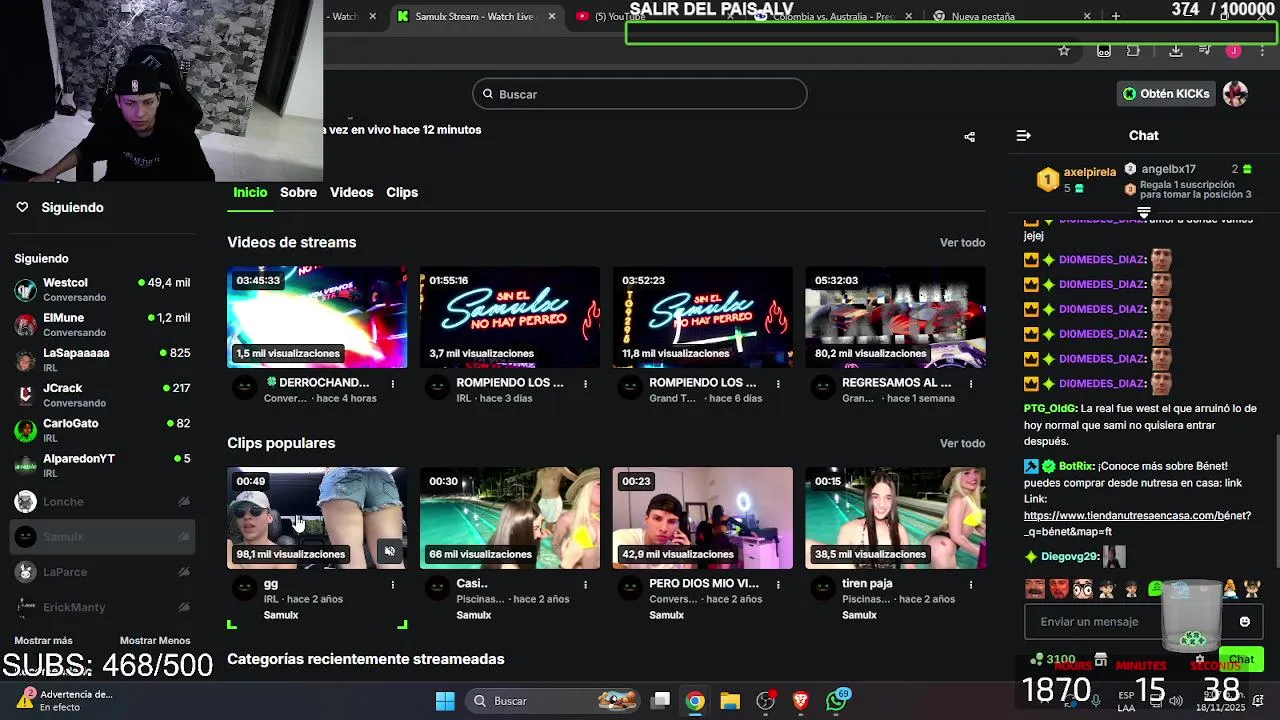Screen dimensions: 1280x720
Task: Open options for the REGRESAMOS AL... video
Action: [971, 383]
